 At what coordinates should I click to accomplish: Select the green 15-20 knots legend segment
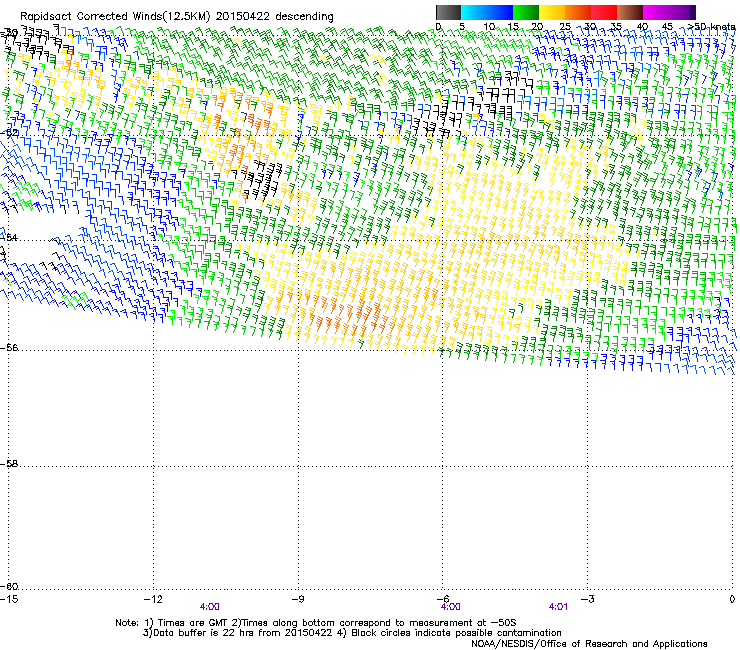tap(526, 12)
